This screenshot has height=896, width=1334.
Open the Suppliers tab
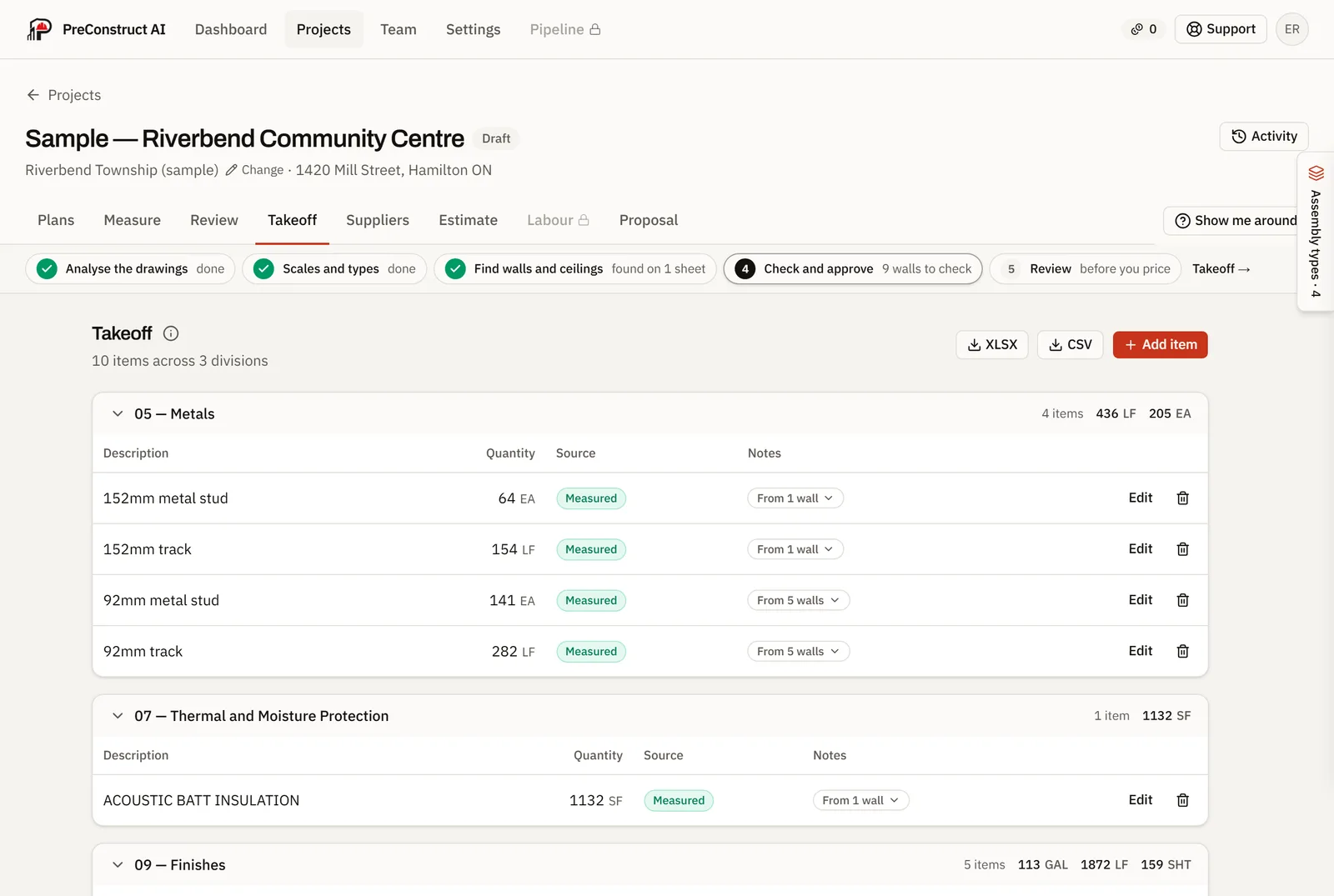click(x=378, y=220)
